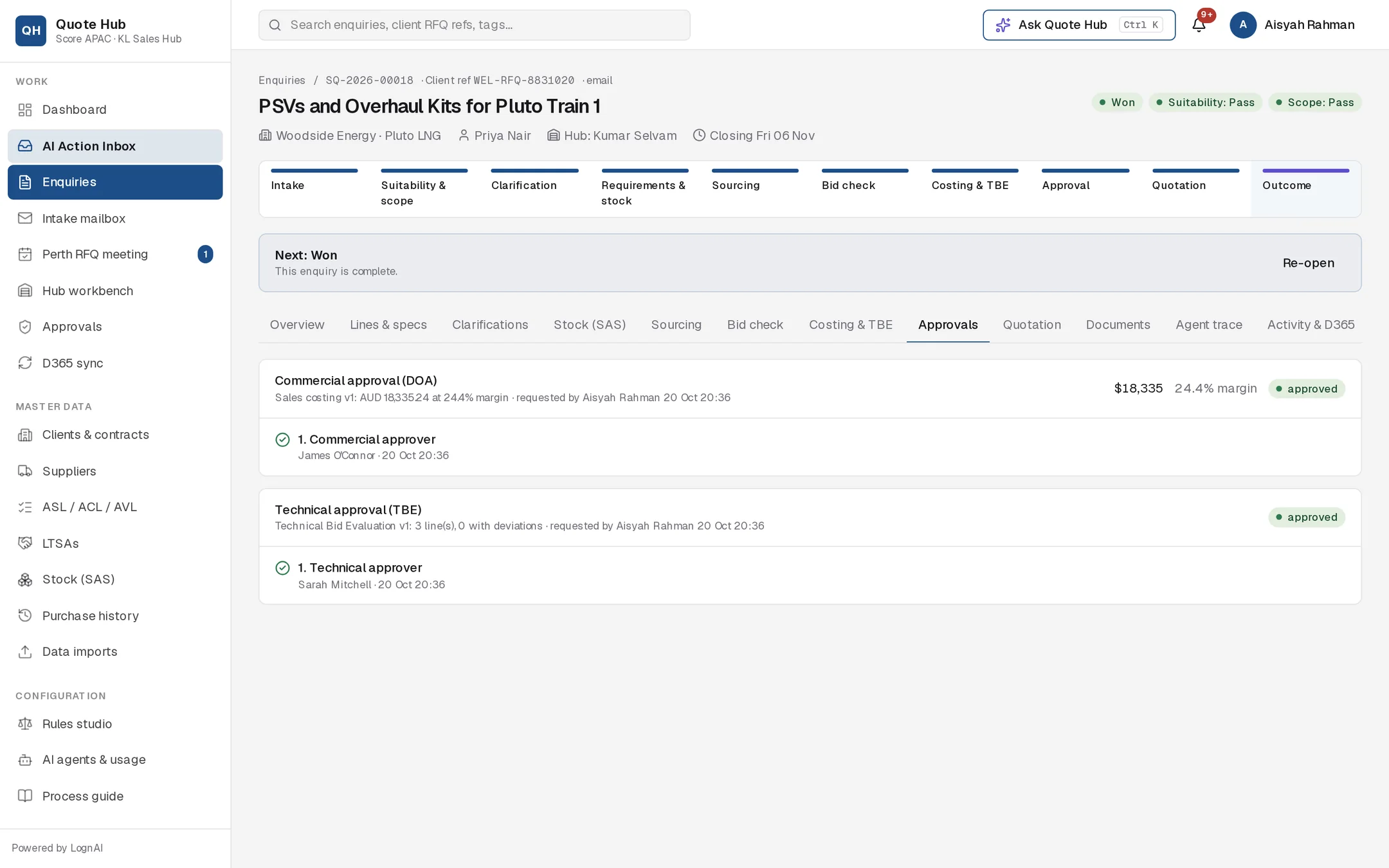
Task: Click the Hub workbench warehouse icon
Action: click(x=25, y=291)
